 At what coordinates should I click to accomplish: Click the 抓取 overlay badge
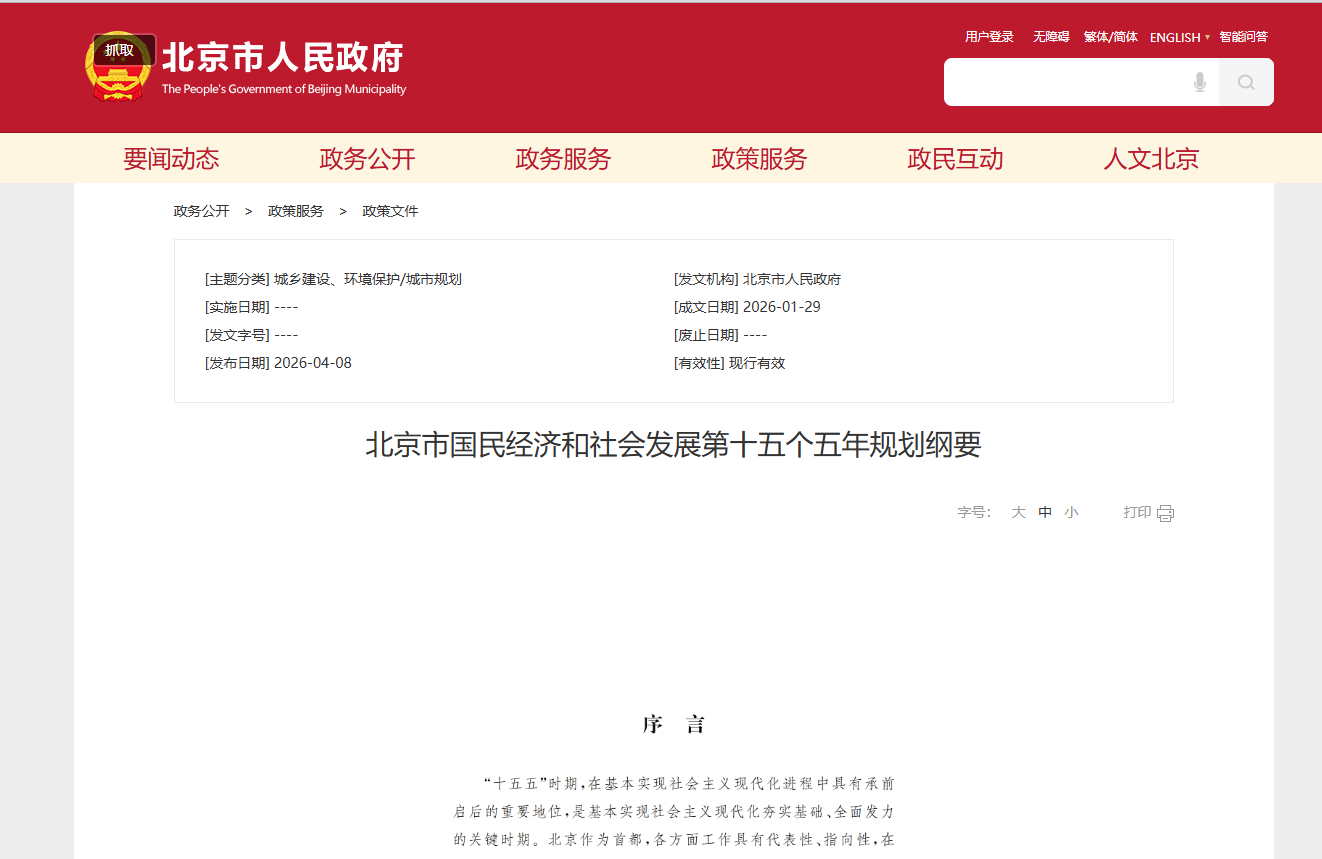[x=119, y=50]
